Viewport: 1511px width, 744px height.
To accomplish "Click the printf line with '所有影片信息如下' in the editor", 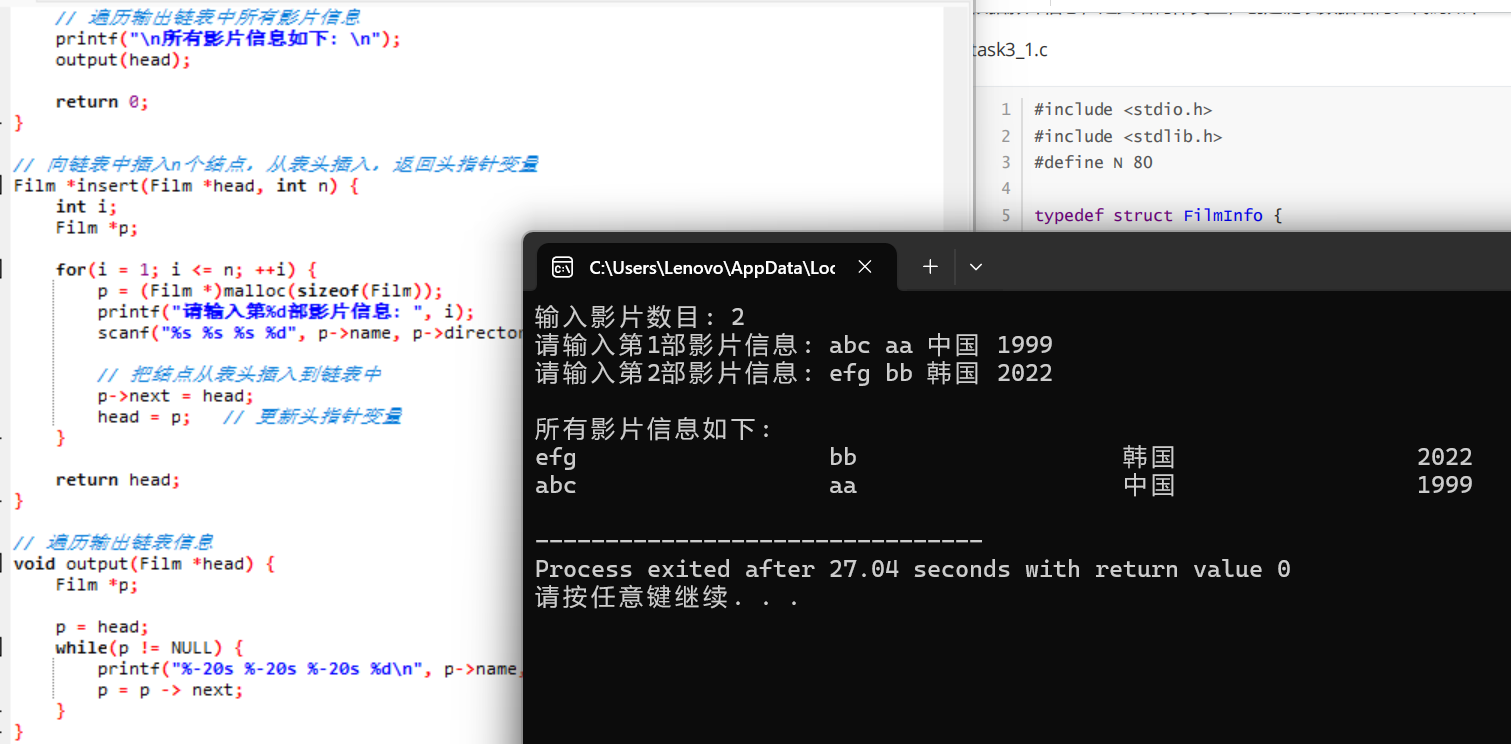I will (228, 39).
